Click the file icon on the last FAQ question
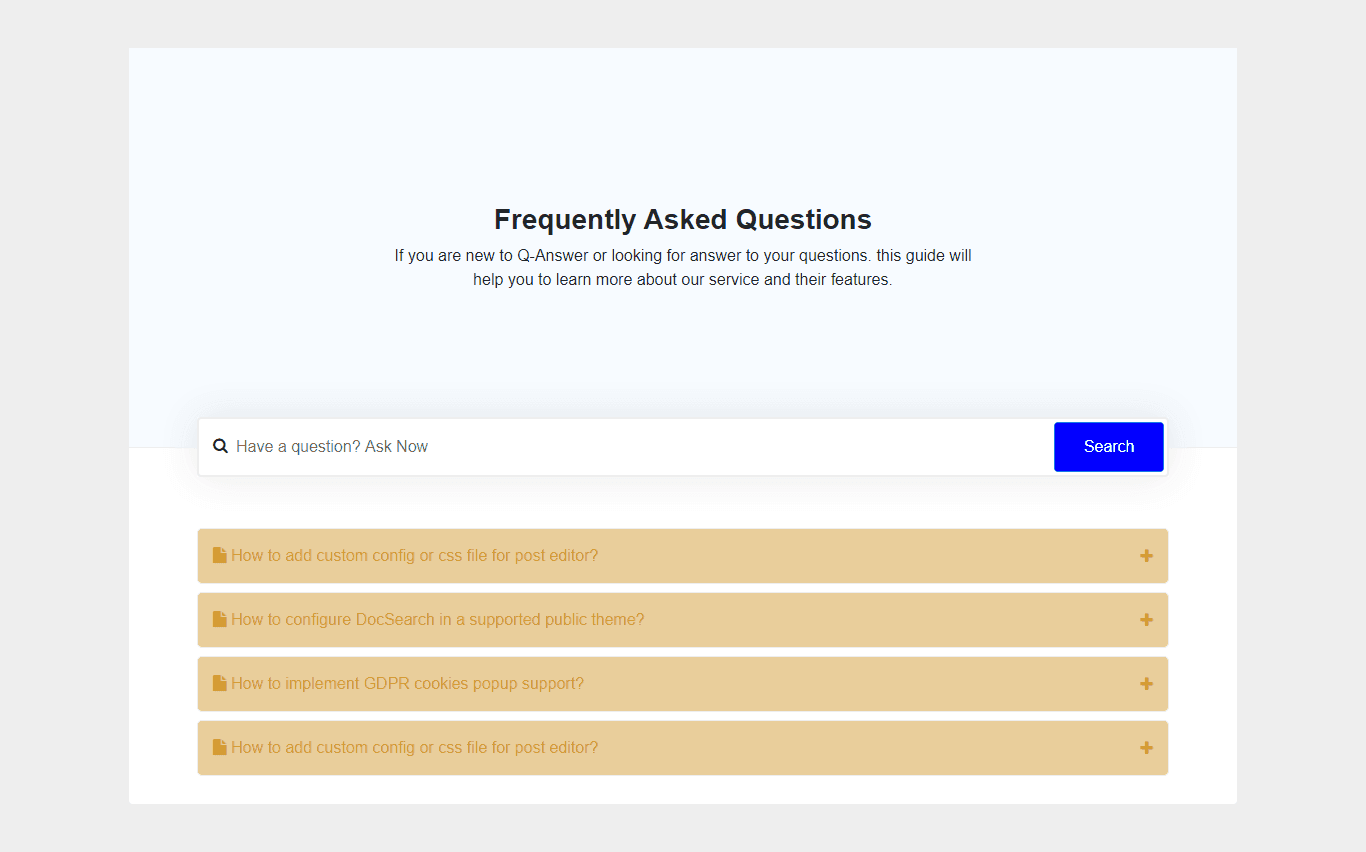The image size is (1366, 852). [219, 746]
